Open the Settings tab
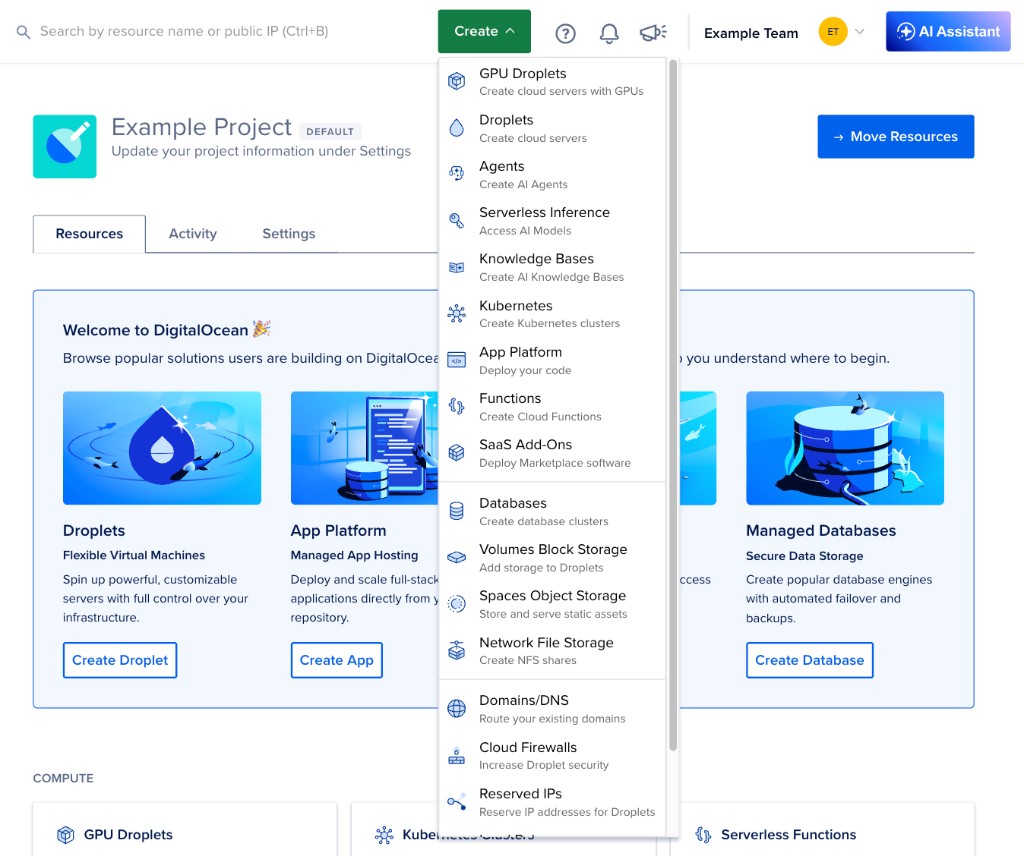This screenshot has height=856, width=1024. point(288,234)
